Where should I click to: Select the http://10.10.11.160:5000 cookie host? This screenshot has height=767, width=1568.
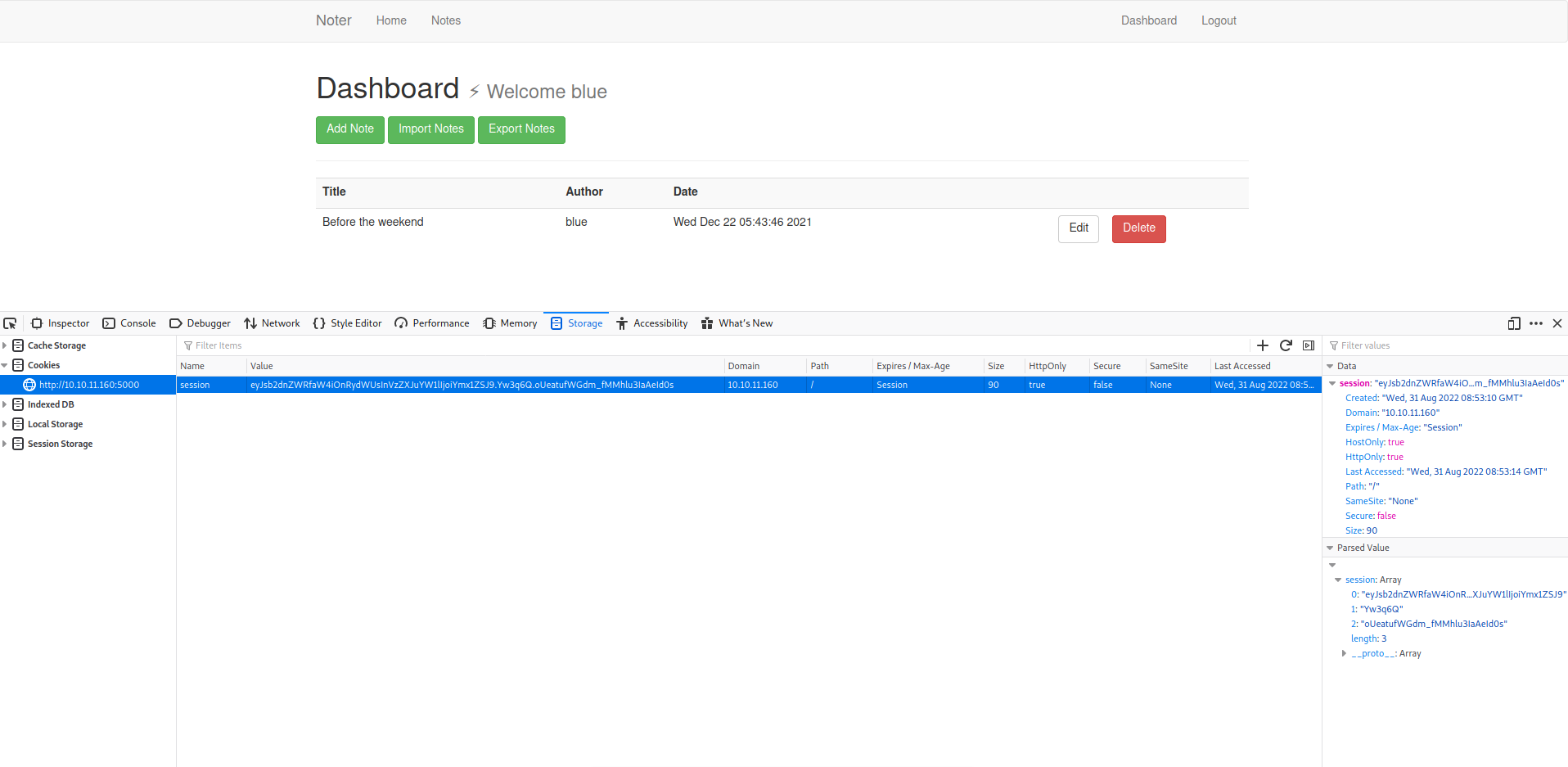(89, 385)
